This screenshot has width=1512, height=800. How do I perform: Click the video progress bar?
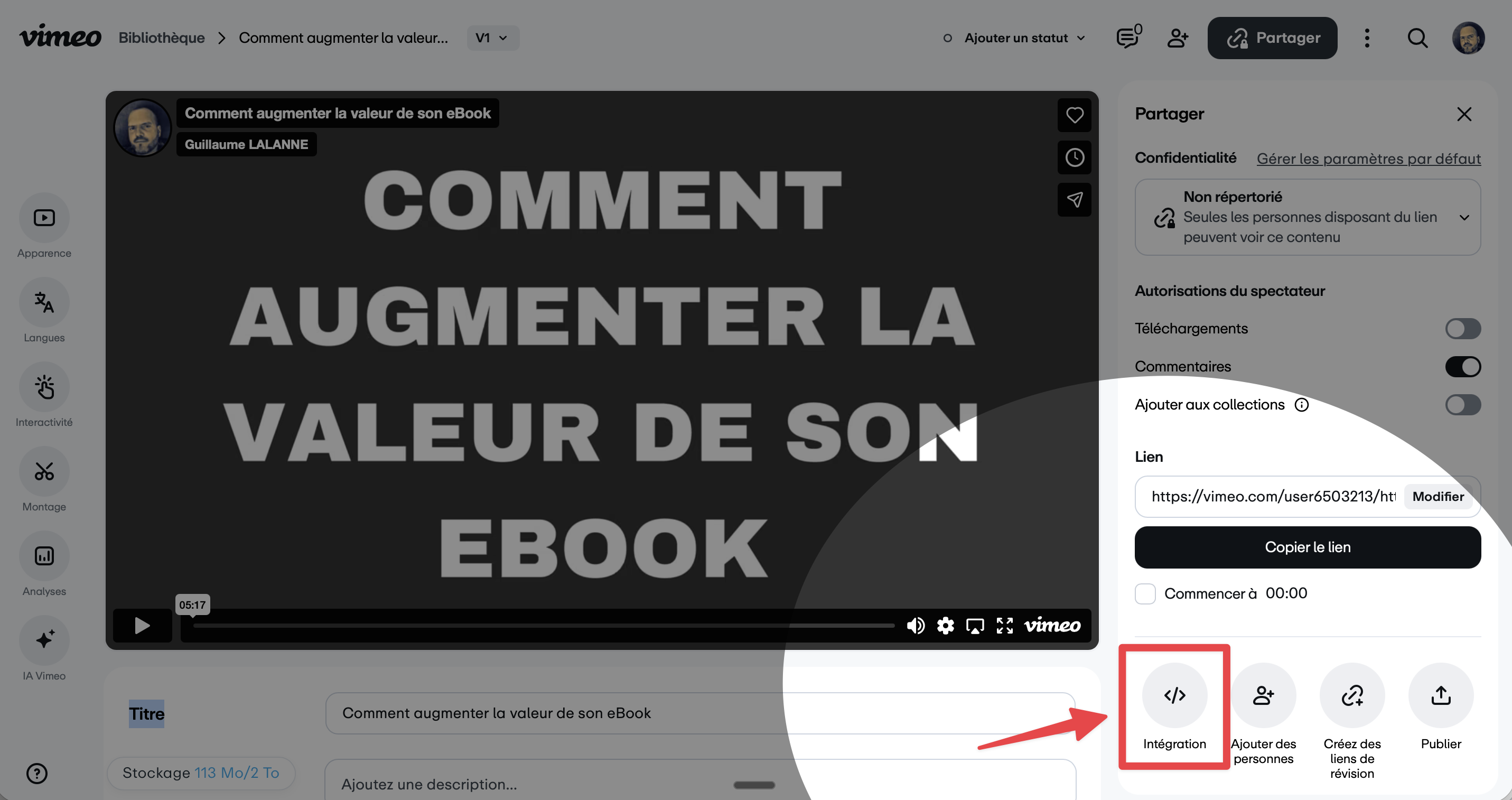[x=544, y=626]
